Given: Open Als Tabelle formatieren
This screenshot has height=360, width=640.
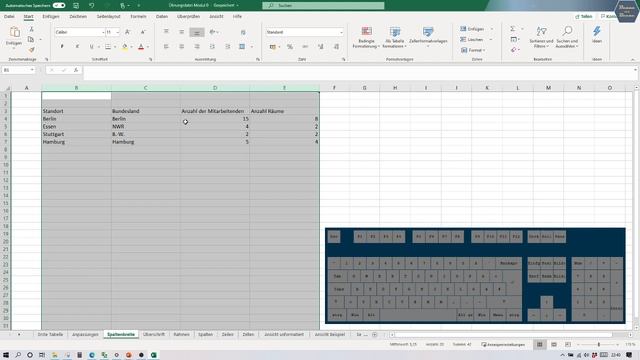Looking at the screenshot, I should click(x=395, y=38).
